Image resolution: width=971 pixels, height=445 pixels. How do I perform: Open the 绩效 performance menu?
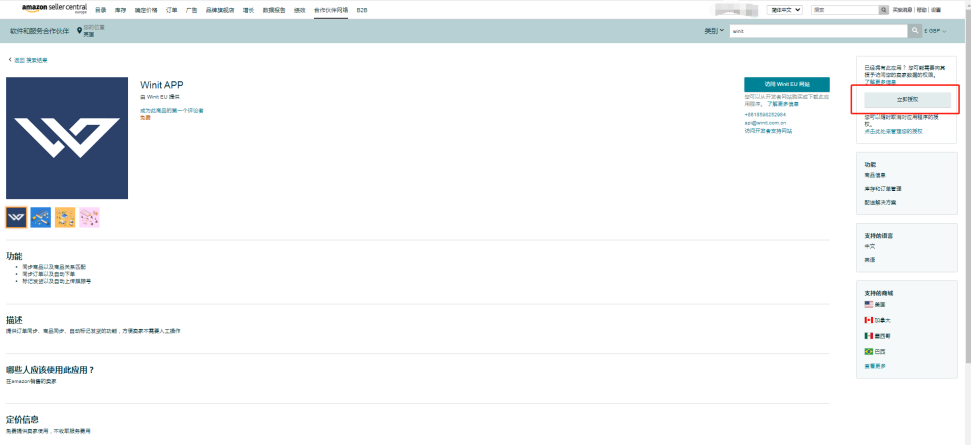299,10
